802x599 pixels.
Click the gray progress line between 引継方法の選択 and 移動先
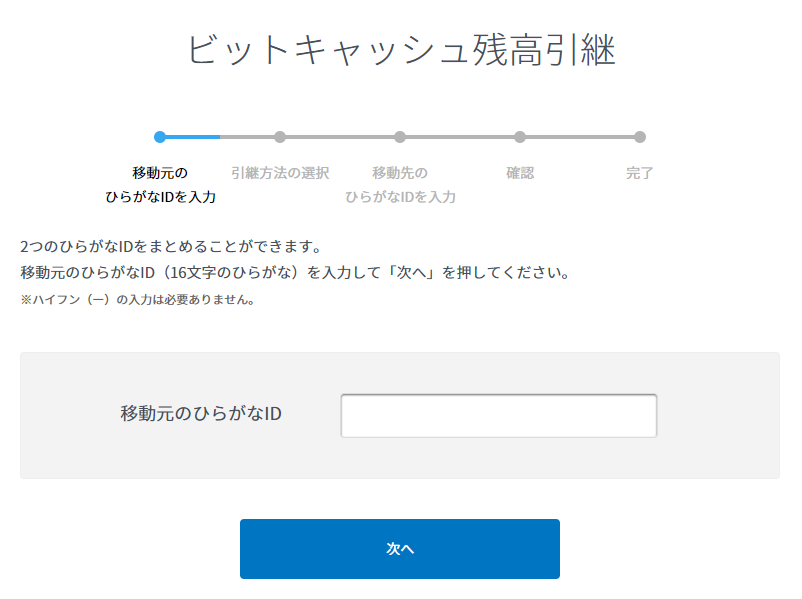[x=340, y=137]
